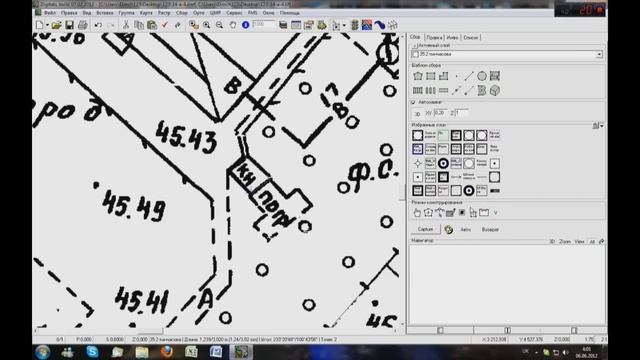Viewport: 640px width, 360px height.
Task: Click the navigator All button
Action: point(592,242)
